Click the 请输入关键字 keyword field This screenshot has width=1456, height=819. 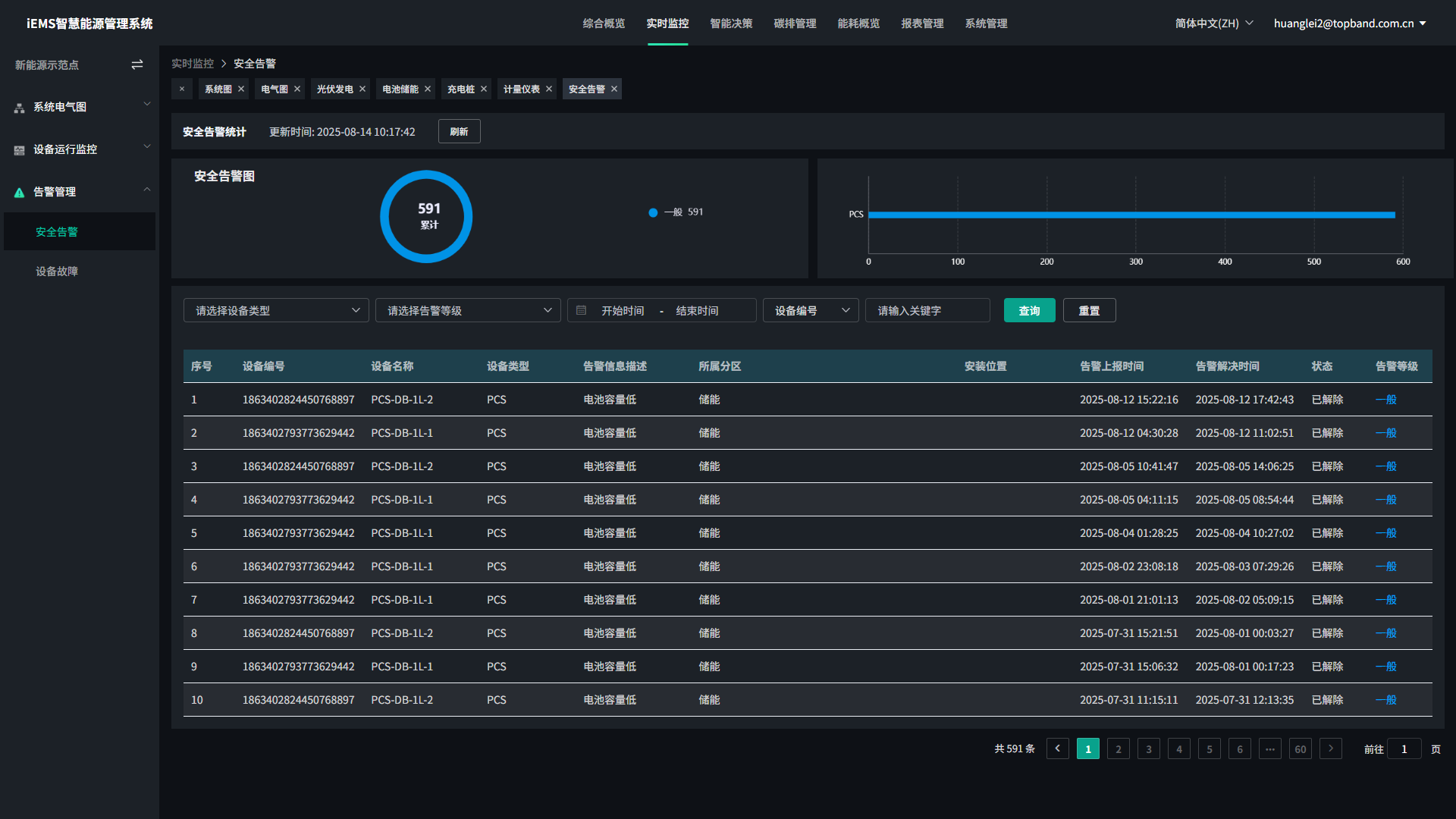point(927,310)
